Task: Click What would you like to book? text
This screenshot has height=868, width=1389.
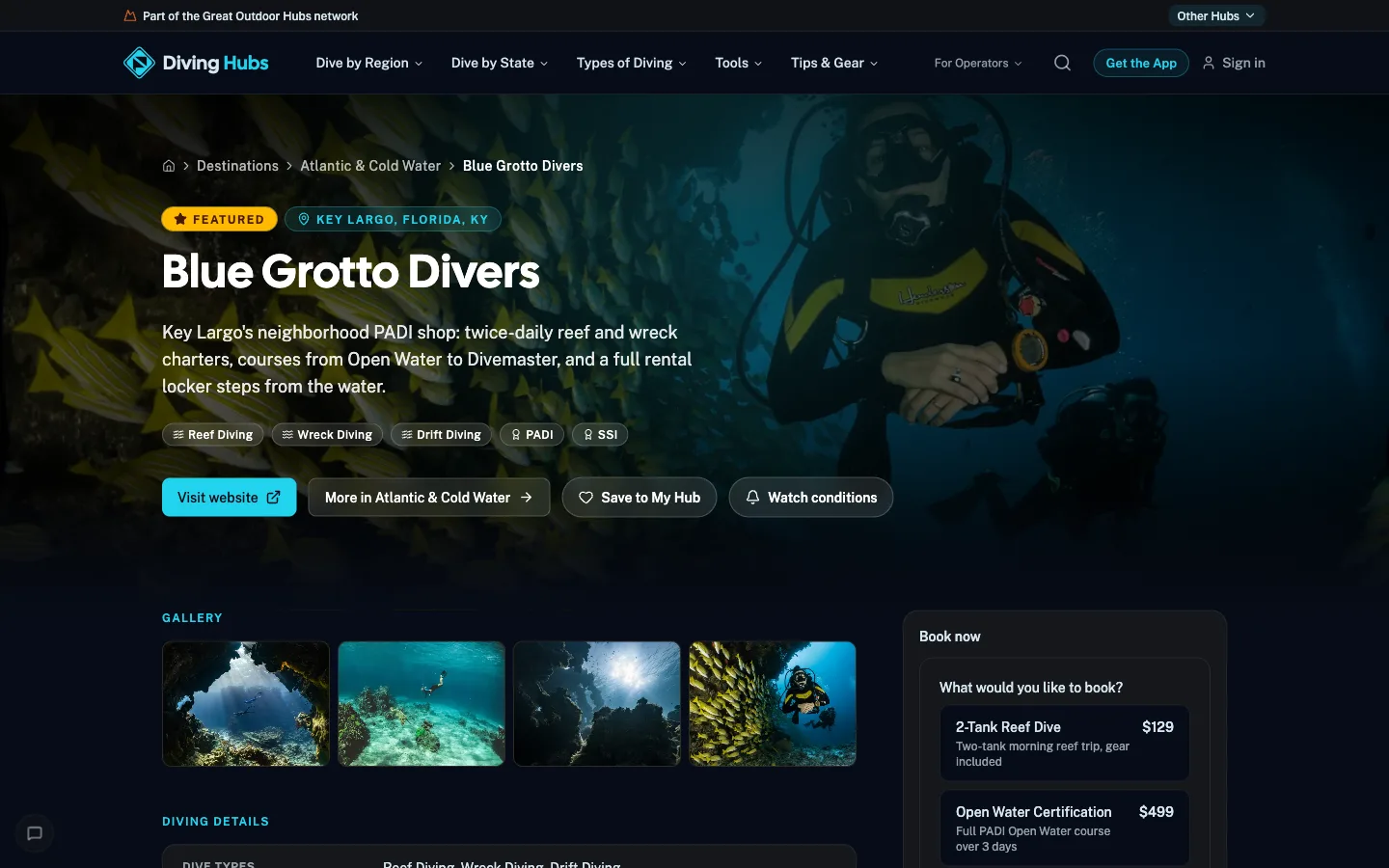Action: coord(1031,688)
